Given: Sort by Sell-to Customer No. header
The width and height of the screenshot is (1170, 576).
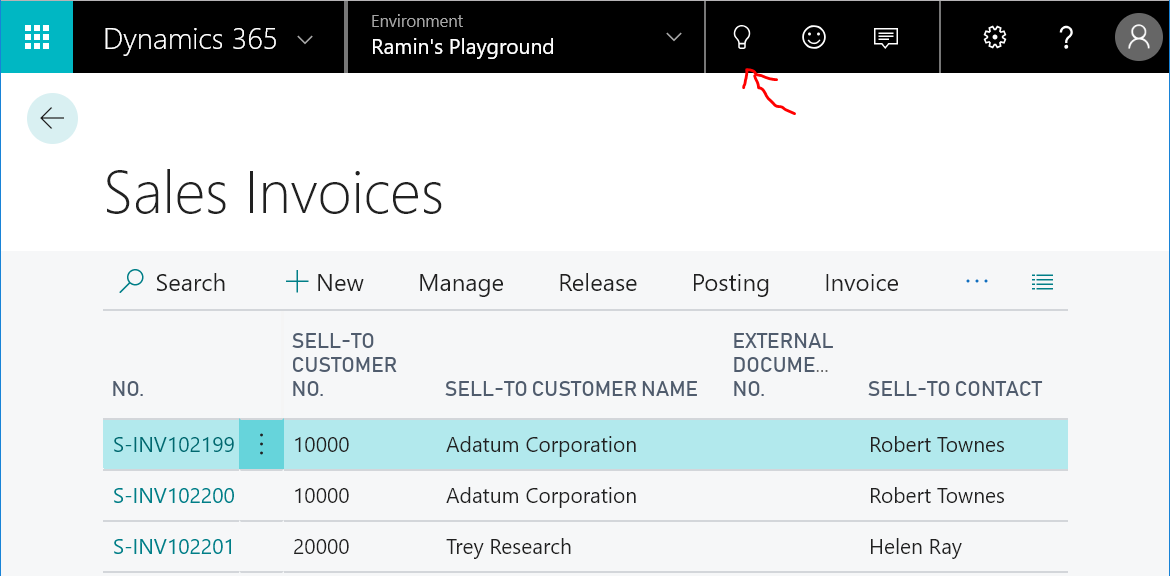Looking at the screenshot, I should coord(344,365).
